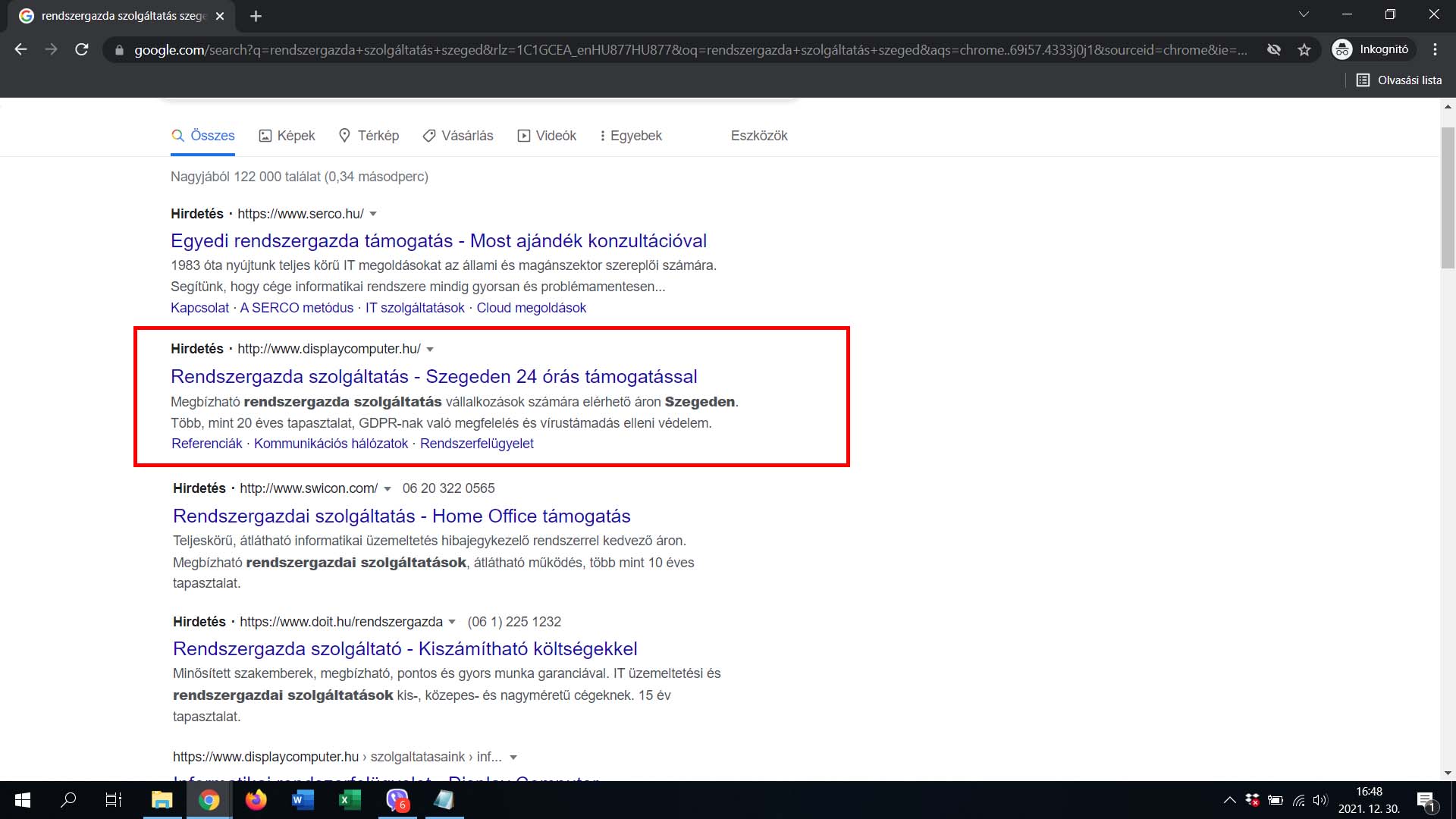
Task: Open the Rendszerfelügyelet sitelink
Action: [x=477, y=444]
